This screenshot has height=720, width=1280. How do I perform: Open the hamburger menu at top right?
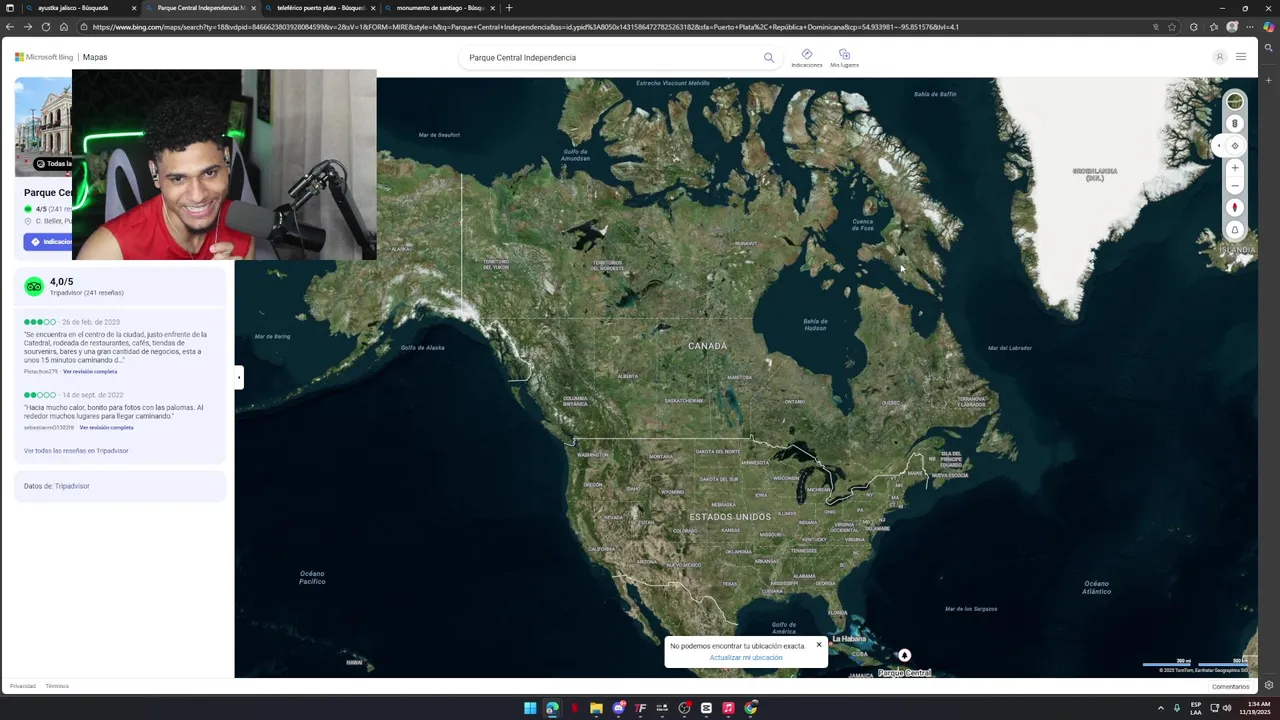click(x=1241, y=57)
